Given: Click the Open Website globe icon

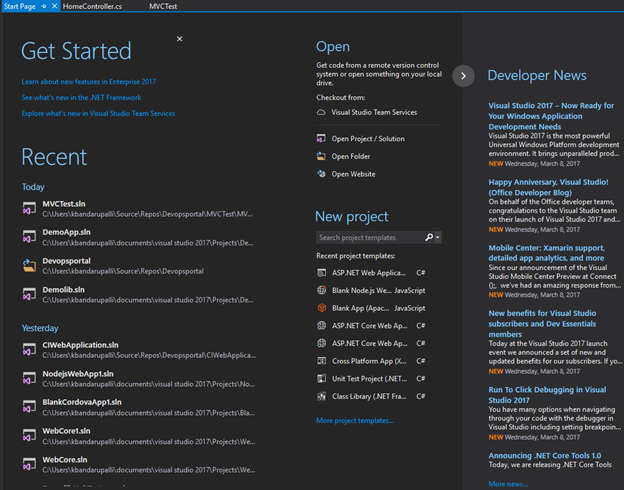Looking at the screenshot, I should [x=321, y=174].
